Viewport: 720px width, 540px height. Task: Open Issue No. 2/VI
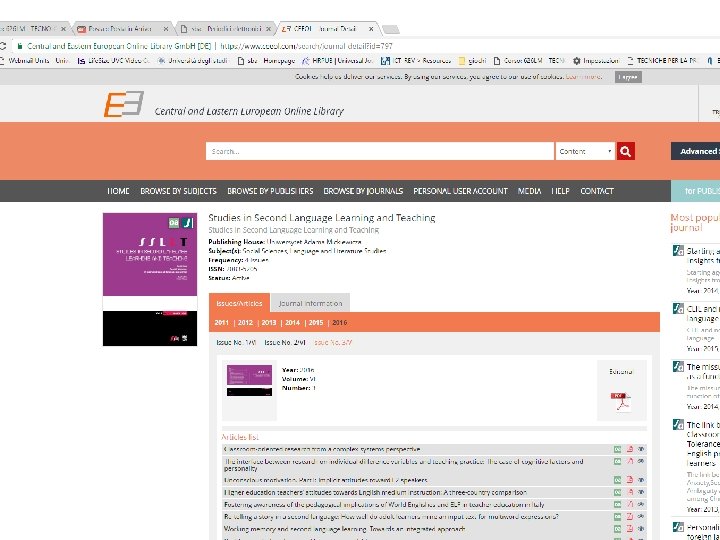(x=285, y=343)
